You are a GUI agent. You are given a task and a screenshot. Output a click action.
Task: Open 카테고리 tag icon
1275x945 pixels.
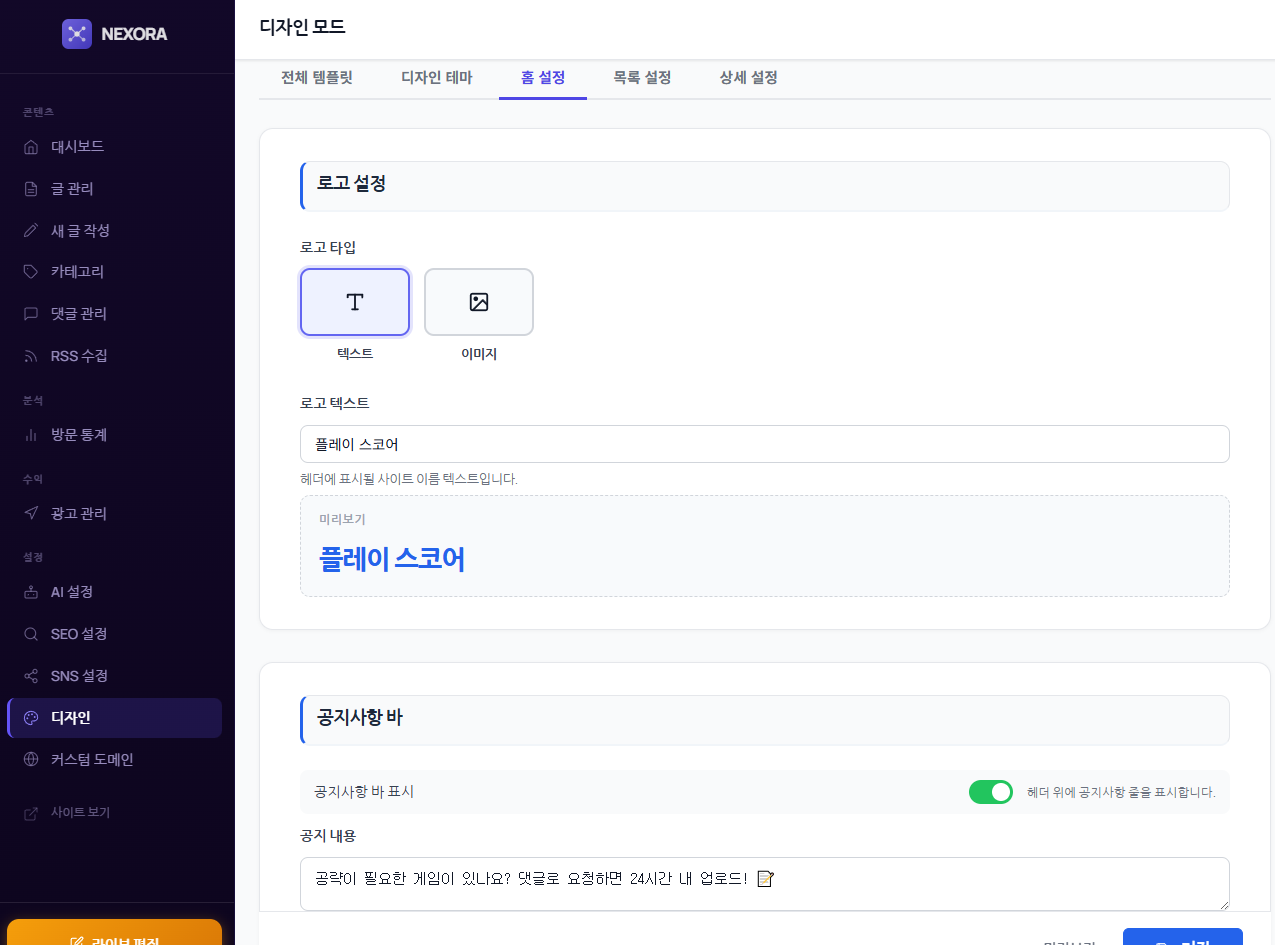pos(31,272)
